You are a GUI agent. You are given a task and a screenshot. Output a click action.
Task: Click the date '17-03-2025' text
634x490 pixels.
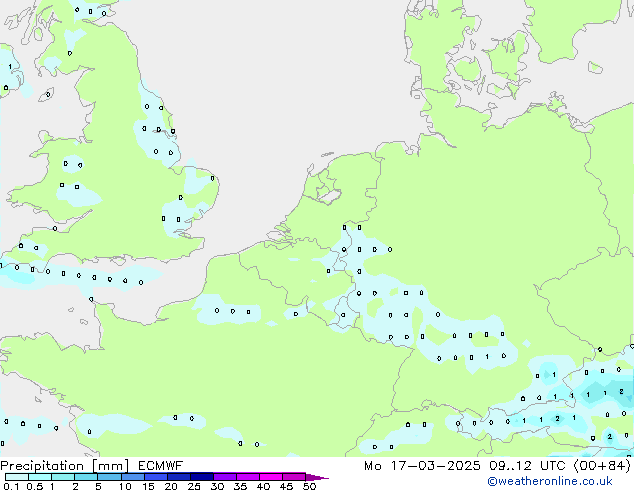pyautogui.click(x=435, y=466)
